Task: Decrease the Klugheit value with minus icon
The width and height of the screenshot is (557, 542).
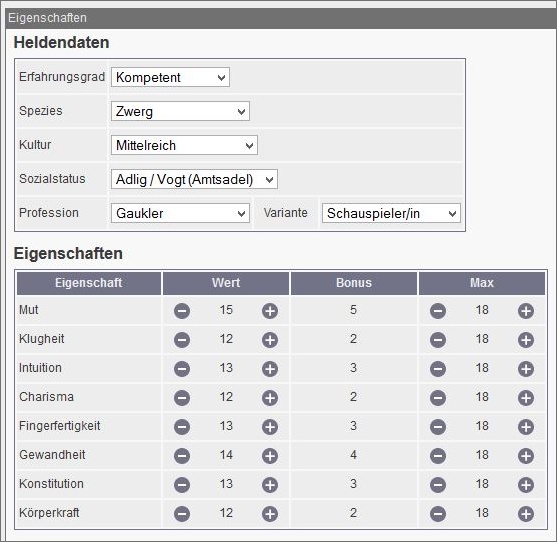Action: pos(182,340)
